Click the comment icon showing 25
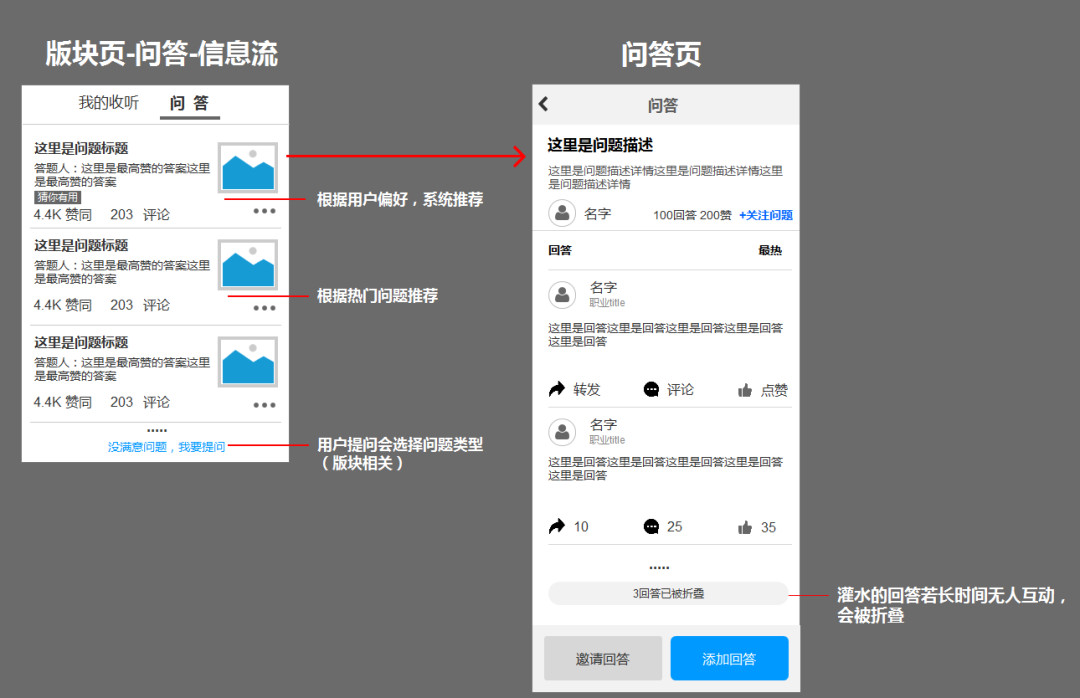Image resolution: width=1080 pixels, height=698 pixels. click(652, 527)
